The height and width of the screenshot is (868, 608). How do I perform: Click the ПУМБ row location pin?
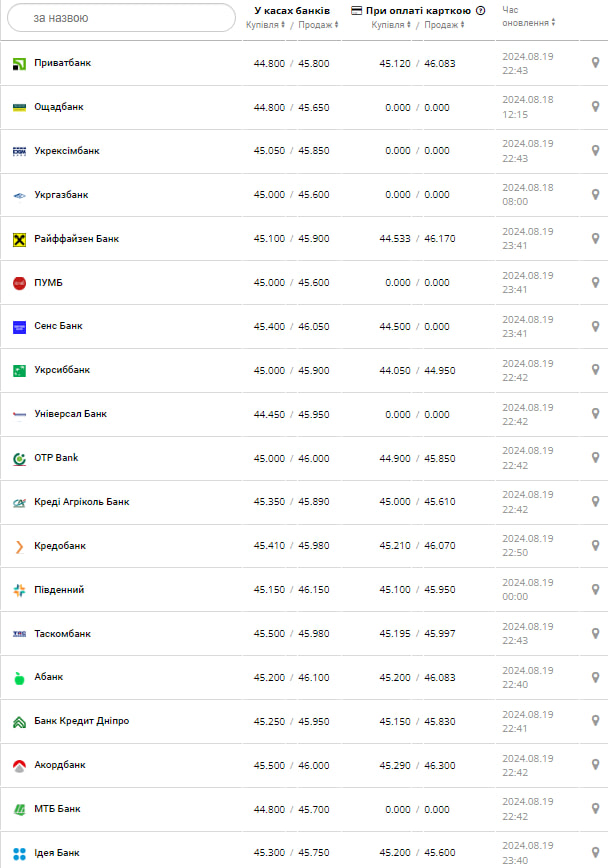pyautogui.click(x=595, y=283)
